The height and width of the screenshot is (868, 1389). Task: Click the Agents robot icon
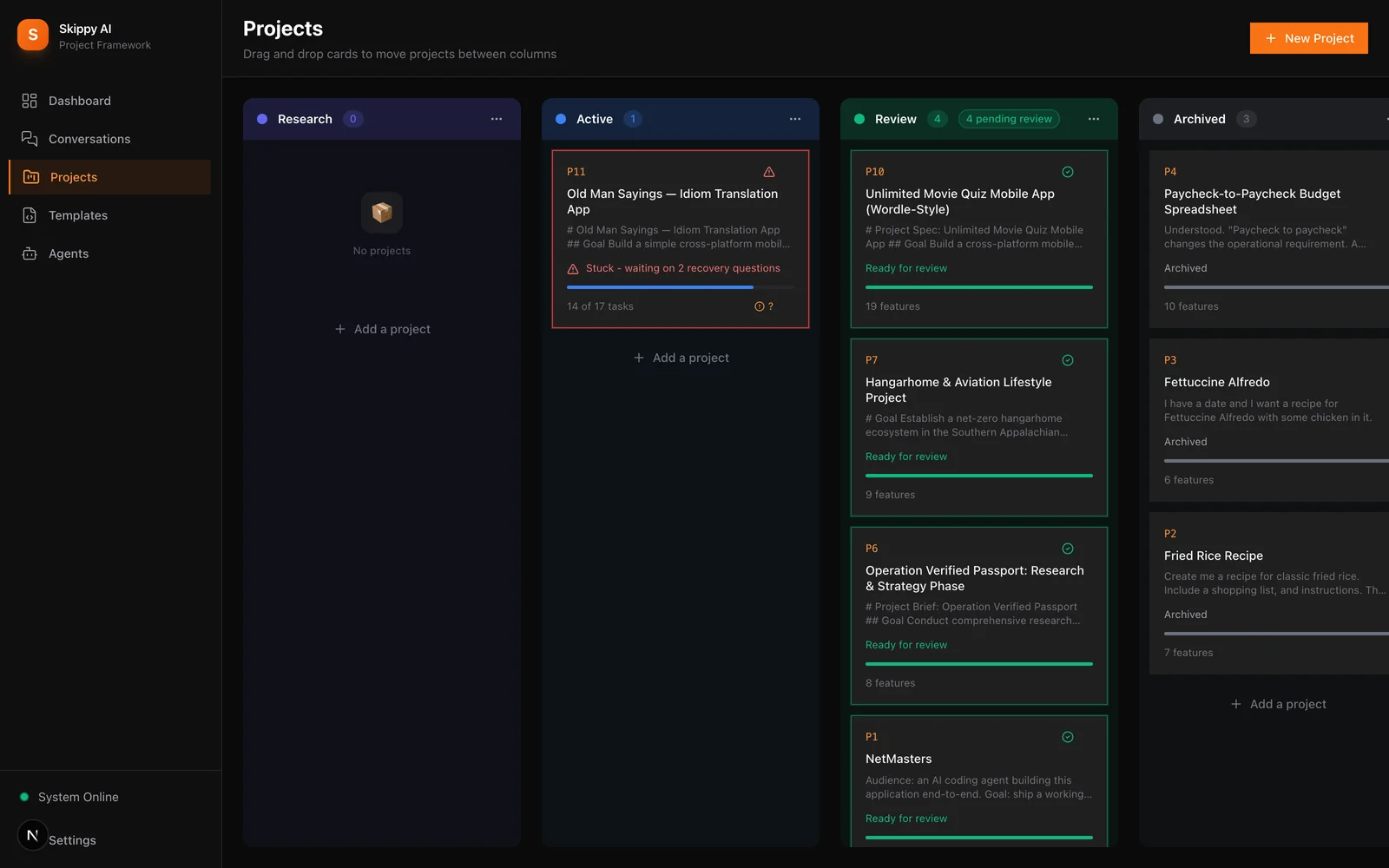tap(30, 253)
